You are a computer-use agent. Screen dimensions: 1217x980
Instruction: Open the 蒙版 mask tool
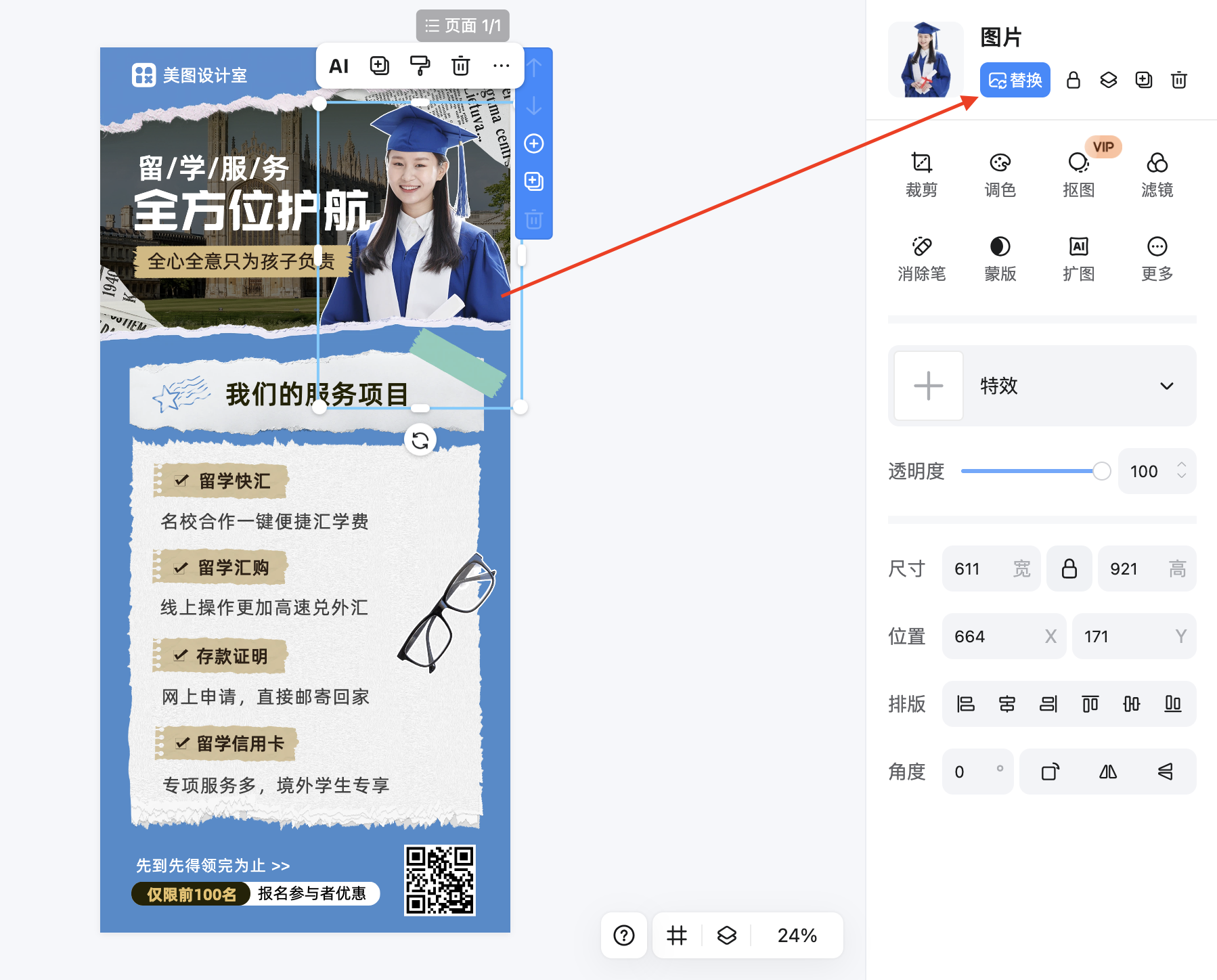pyautogui.click(x=1000, y=257)
